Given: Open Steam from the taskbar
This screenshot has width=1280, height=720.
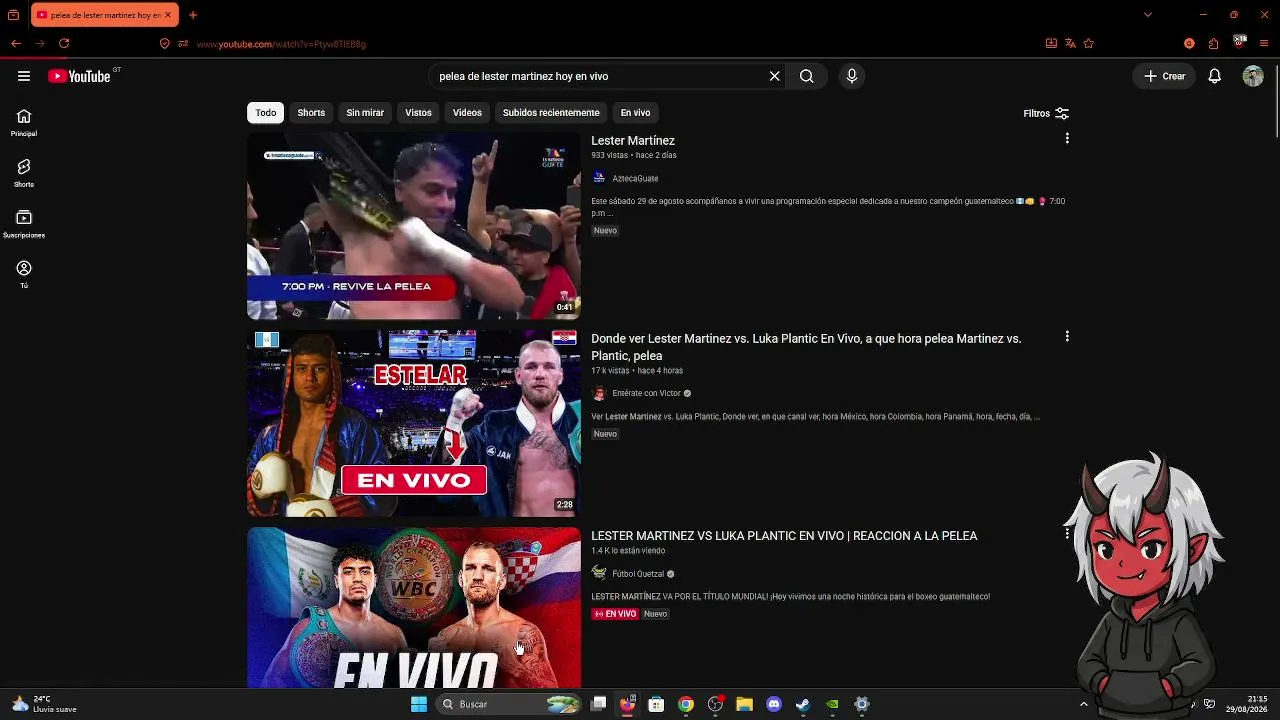Looking at the screenshot, I should (802, 704).
